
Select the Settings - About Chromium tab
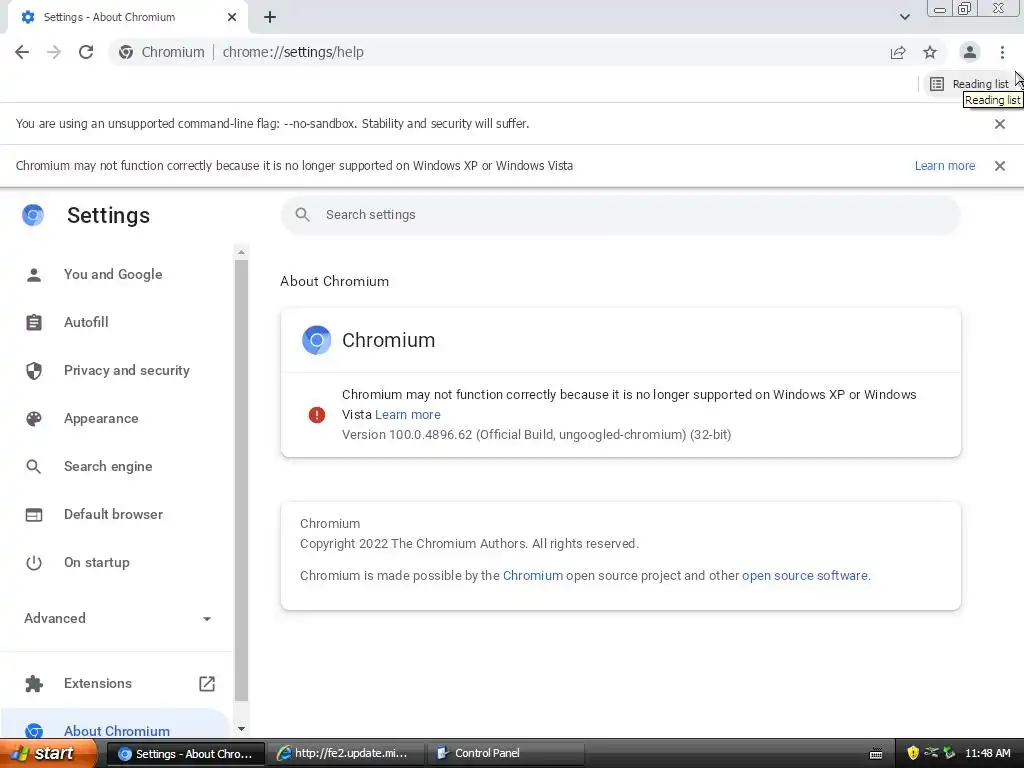tap(127, 18)
